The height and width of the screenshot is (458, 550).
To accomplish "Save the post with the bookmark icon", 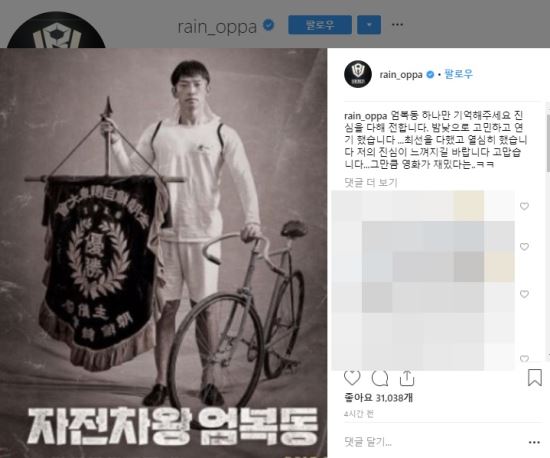I will [535, 378].
